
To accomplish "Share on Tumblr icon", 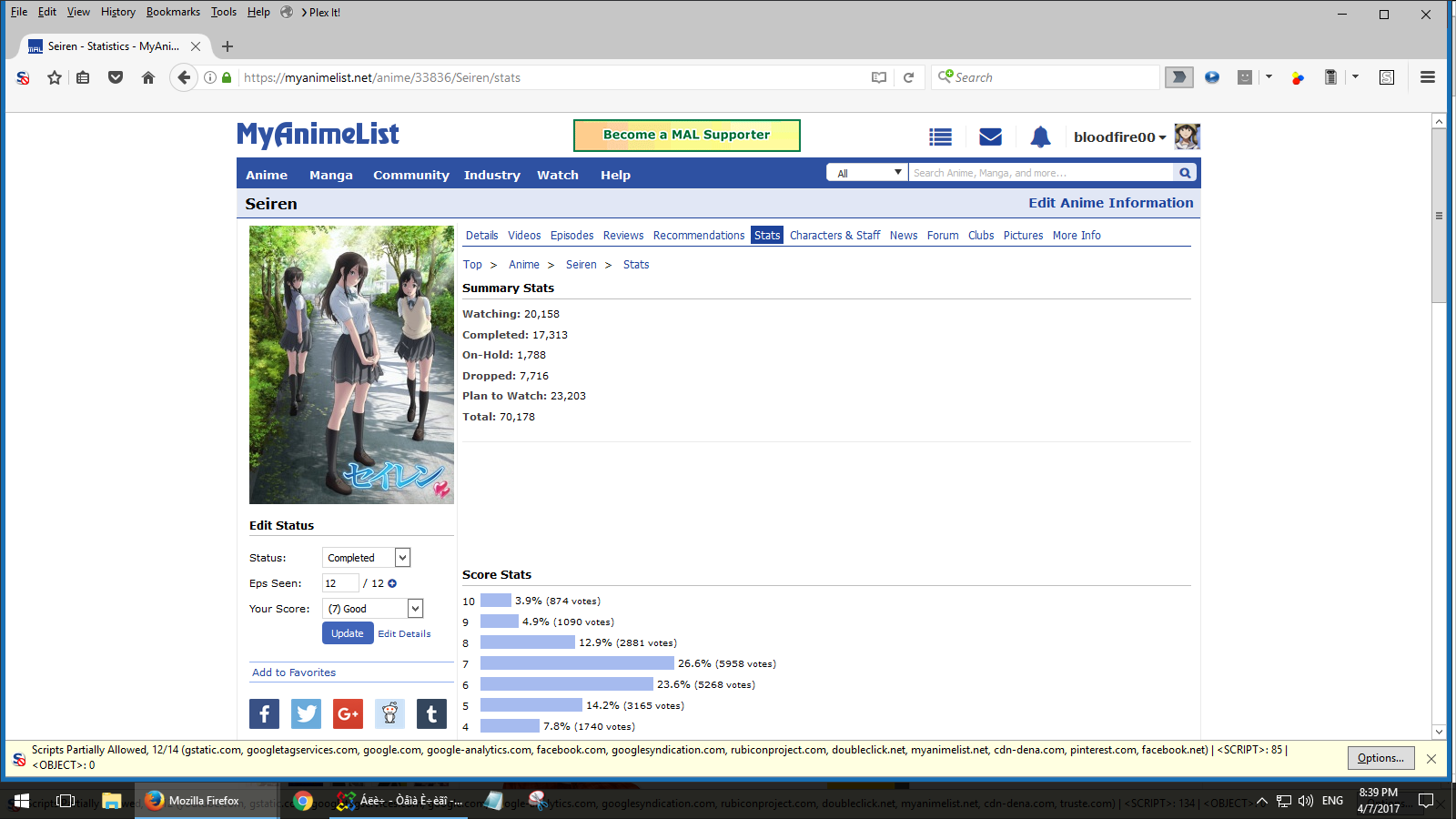I will [431, 714].
